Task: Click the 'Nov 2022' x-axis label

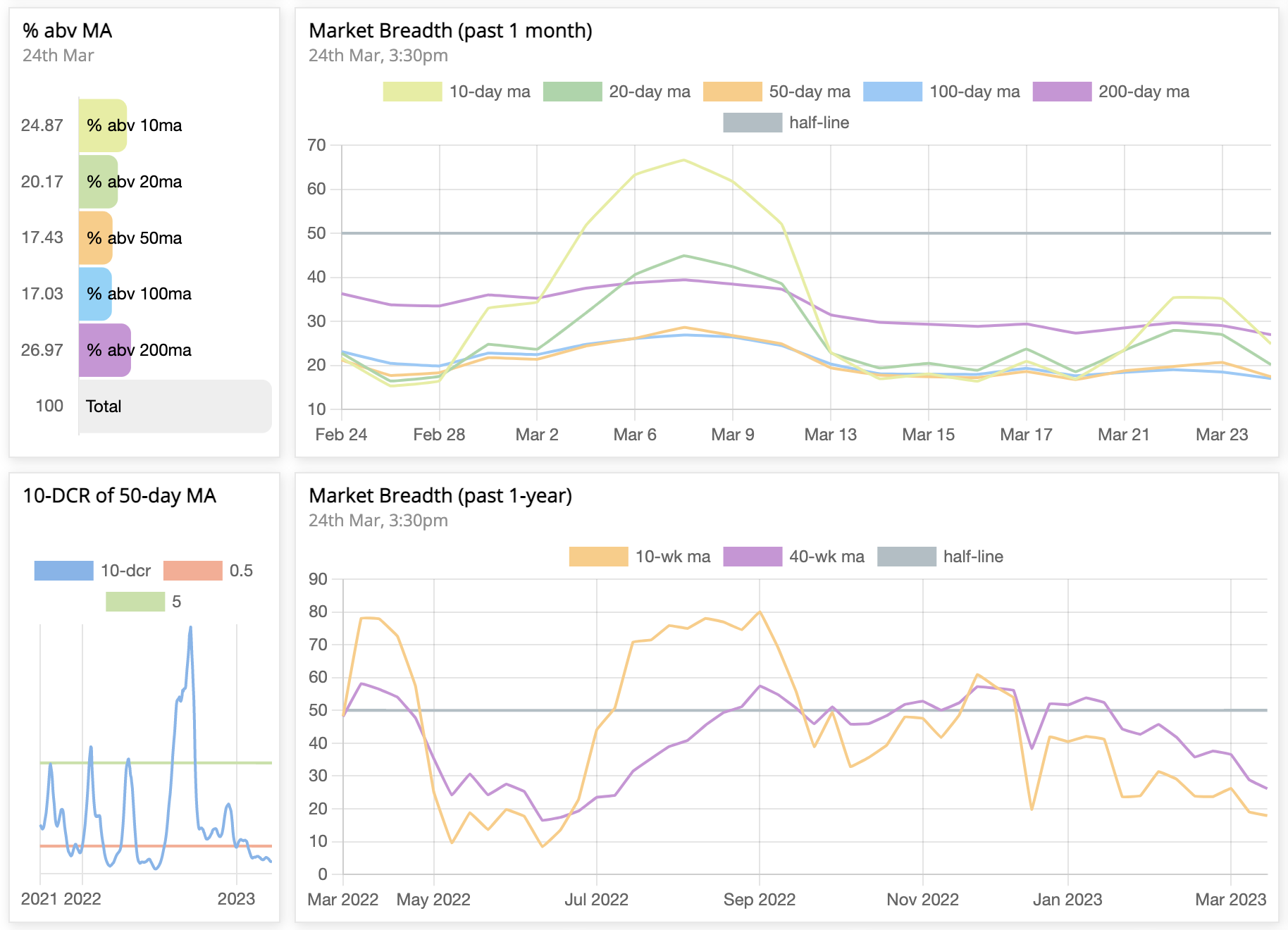Action: 922,900
